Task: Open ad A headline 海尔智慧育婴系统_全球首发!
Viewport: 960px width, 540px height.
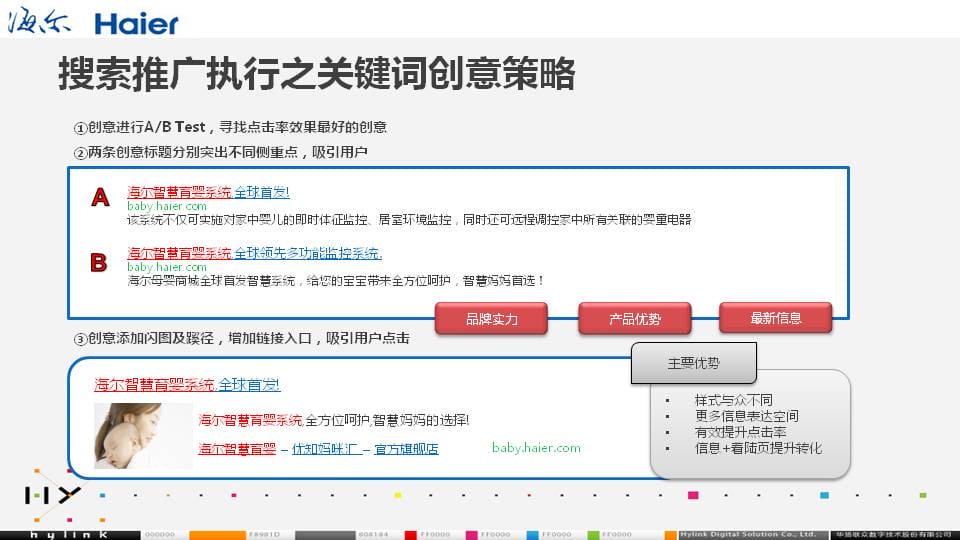Action: [208, 192]
